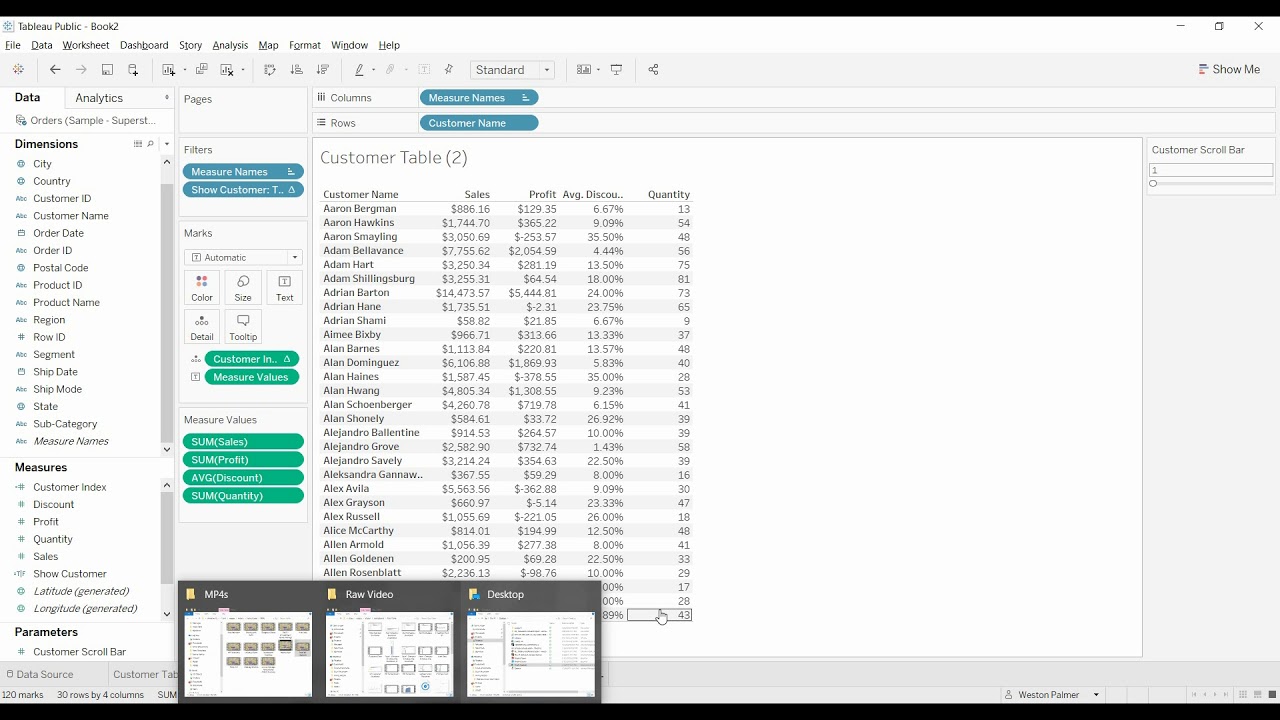Click the Tableau start page logo icon
This screenshot has height=720, width=1280.
18,70
